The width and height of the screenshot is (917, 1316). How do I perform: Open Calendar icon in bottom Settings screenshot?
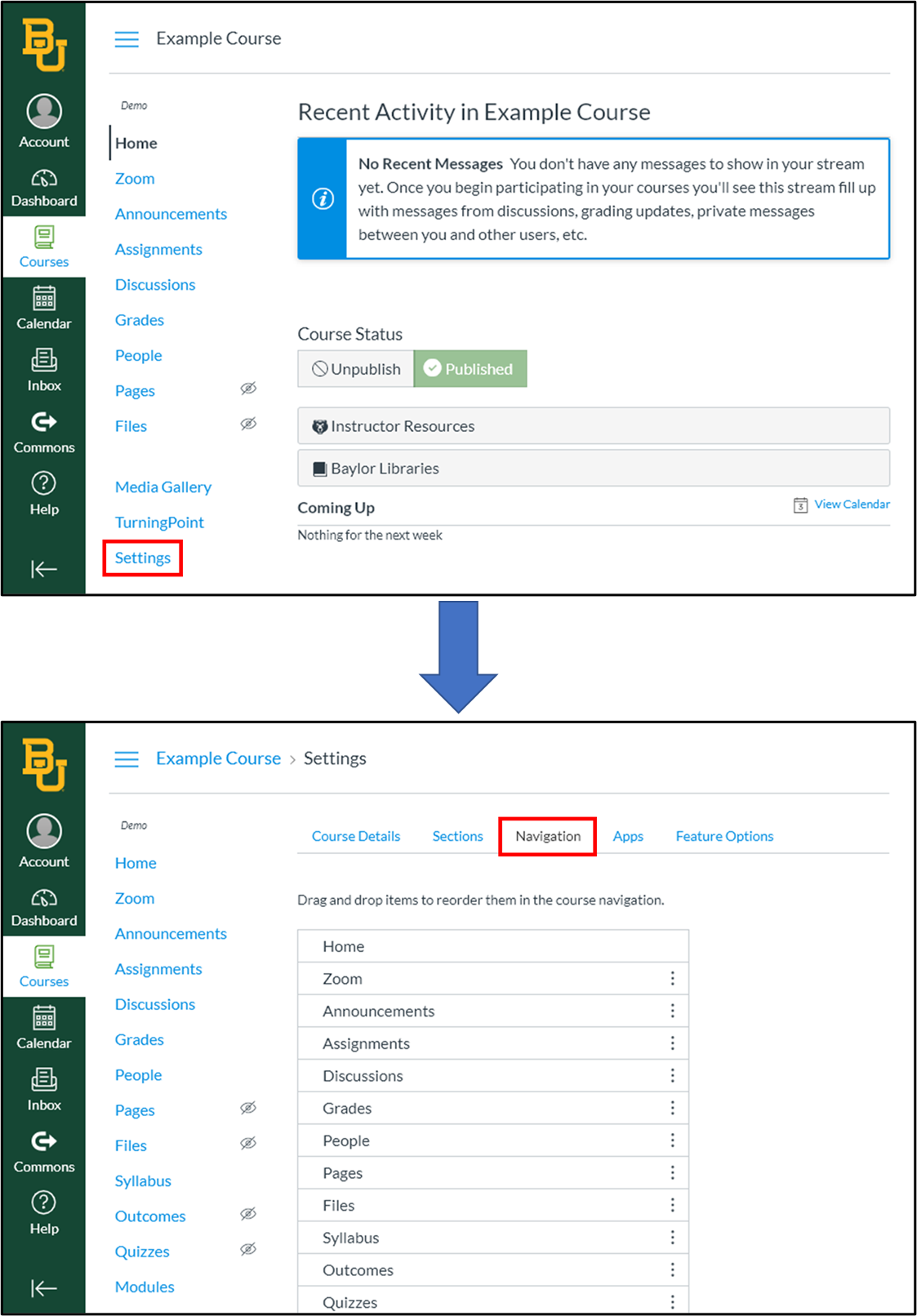(44, 1018)
